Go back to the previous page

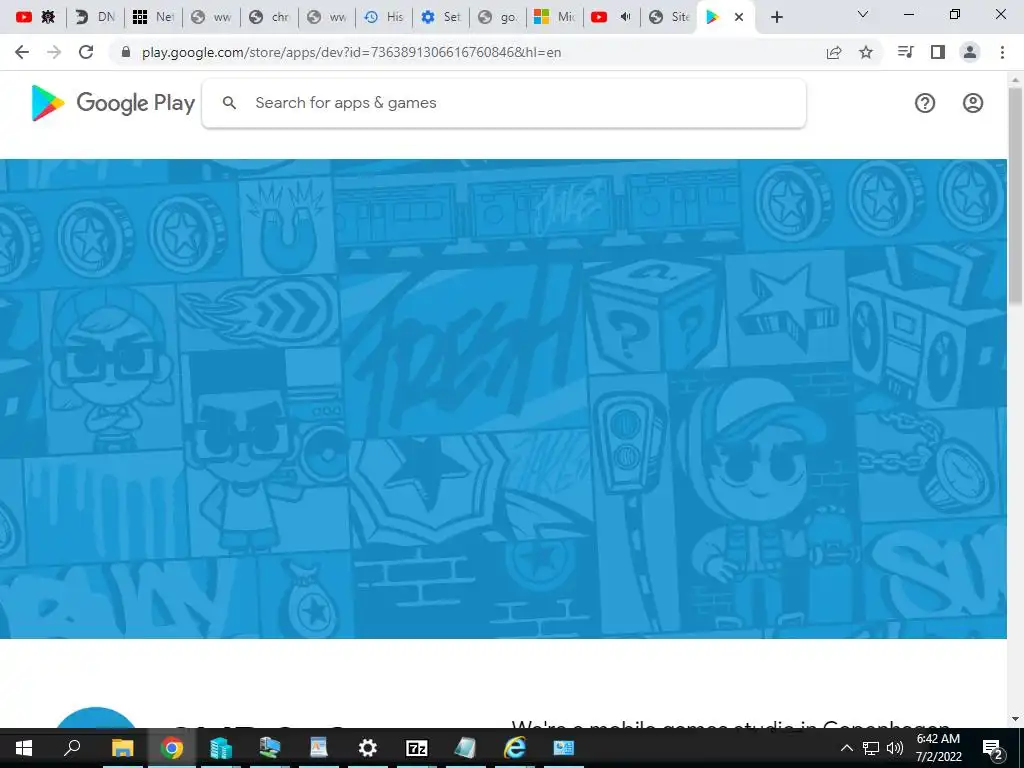pos(22,52)
